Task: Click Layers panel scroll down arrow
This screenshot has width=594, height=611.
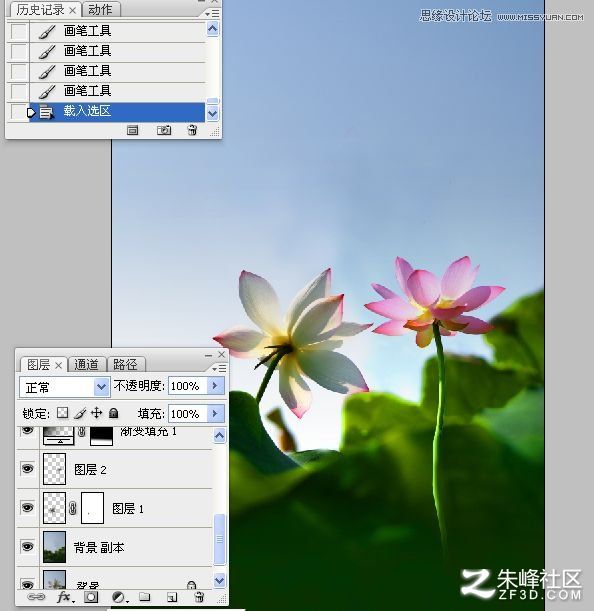Action: pyautogui.click(x=219, y=581)
